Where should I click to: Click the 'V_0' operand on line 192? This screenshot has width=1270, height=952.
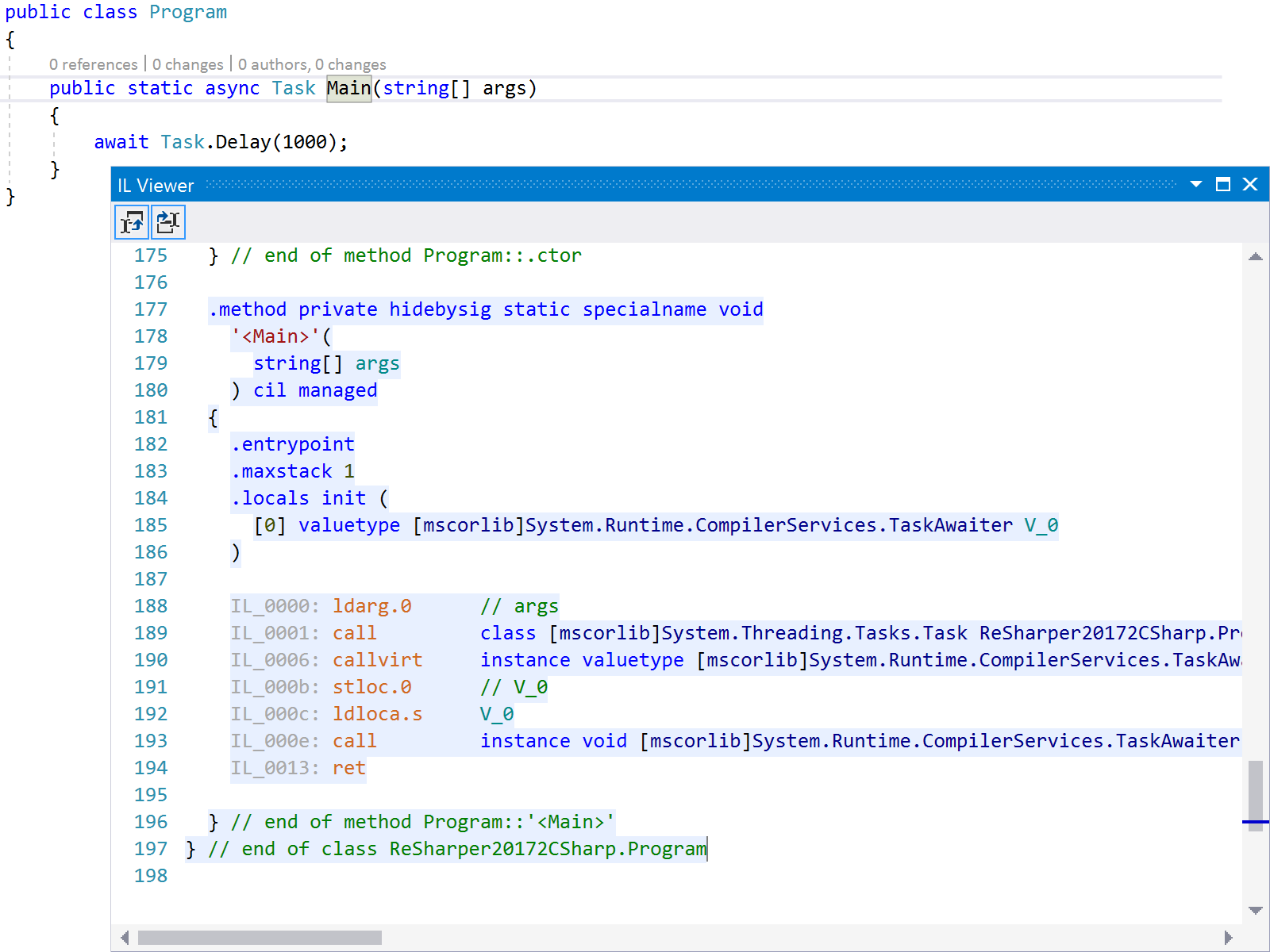click(x=497, y=714)
